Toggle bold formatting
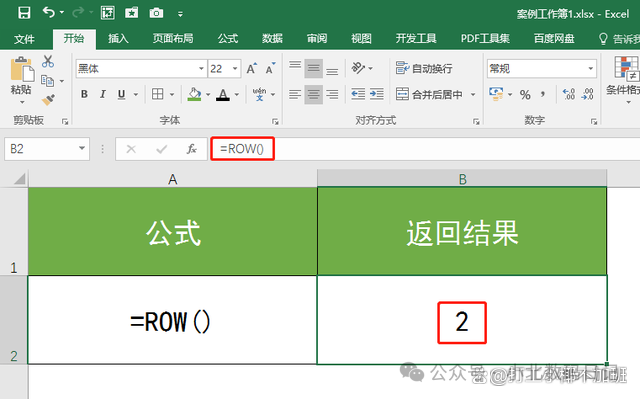 [84, 94]
